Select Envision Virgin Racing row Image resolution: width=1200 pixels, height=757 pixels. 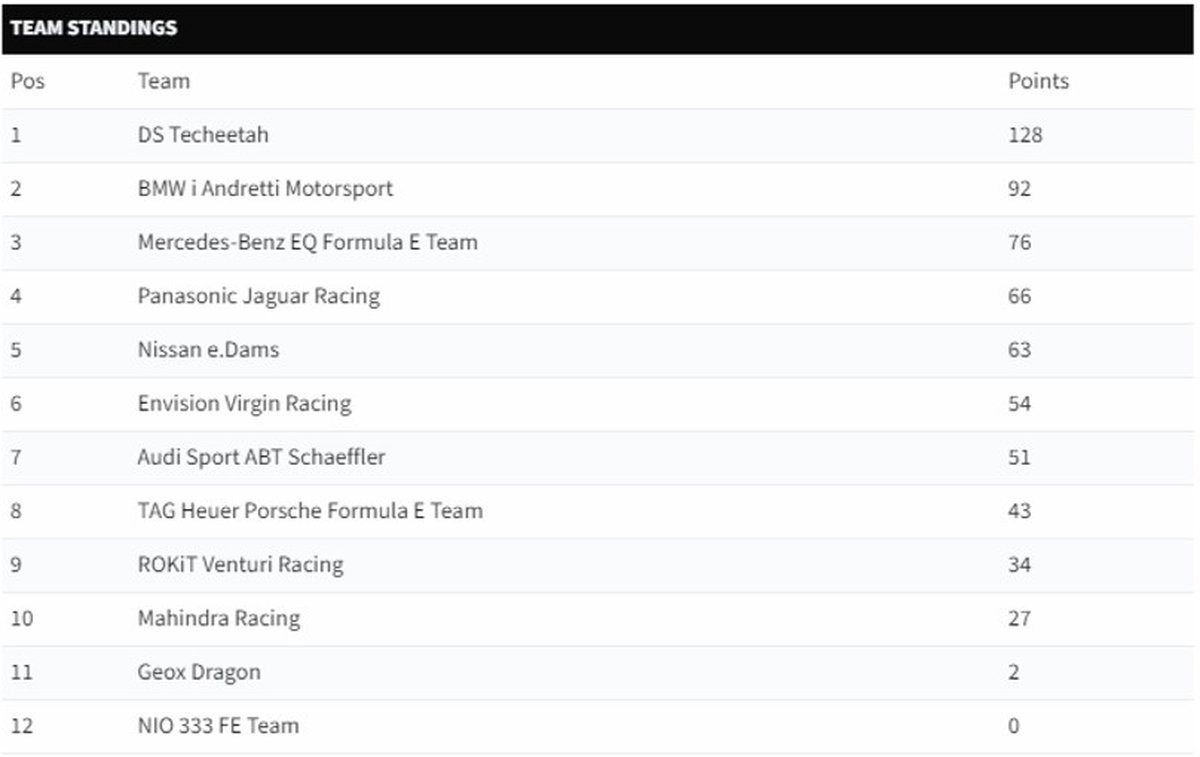coord(598,404)
